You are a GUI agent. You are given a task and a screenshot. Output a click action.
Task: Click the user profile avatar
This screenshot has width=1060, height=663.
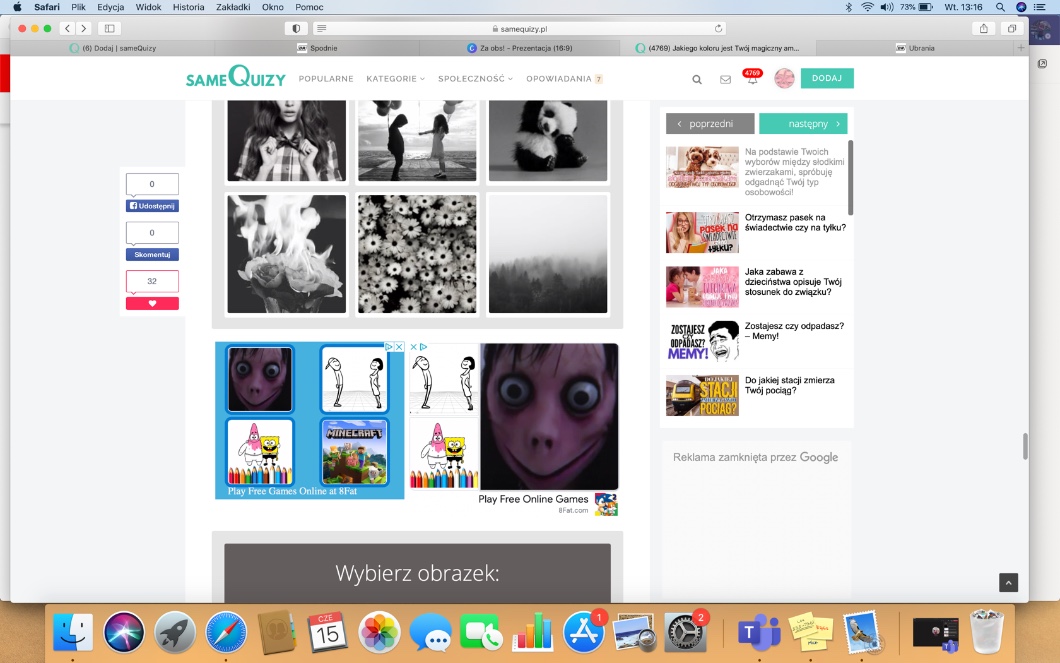click(x=784, y=79)
